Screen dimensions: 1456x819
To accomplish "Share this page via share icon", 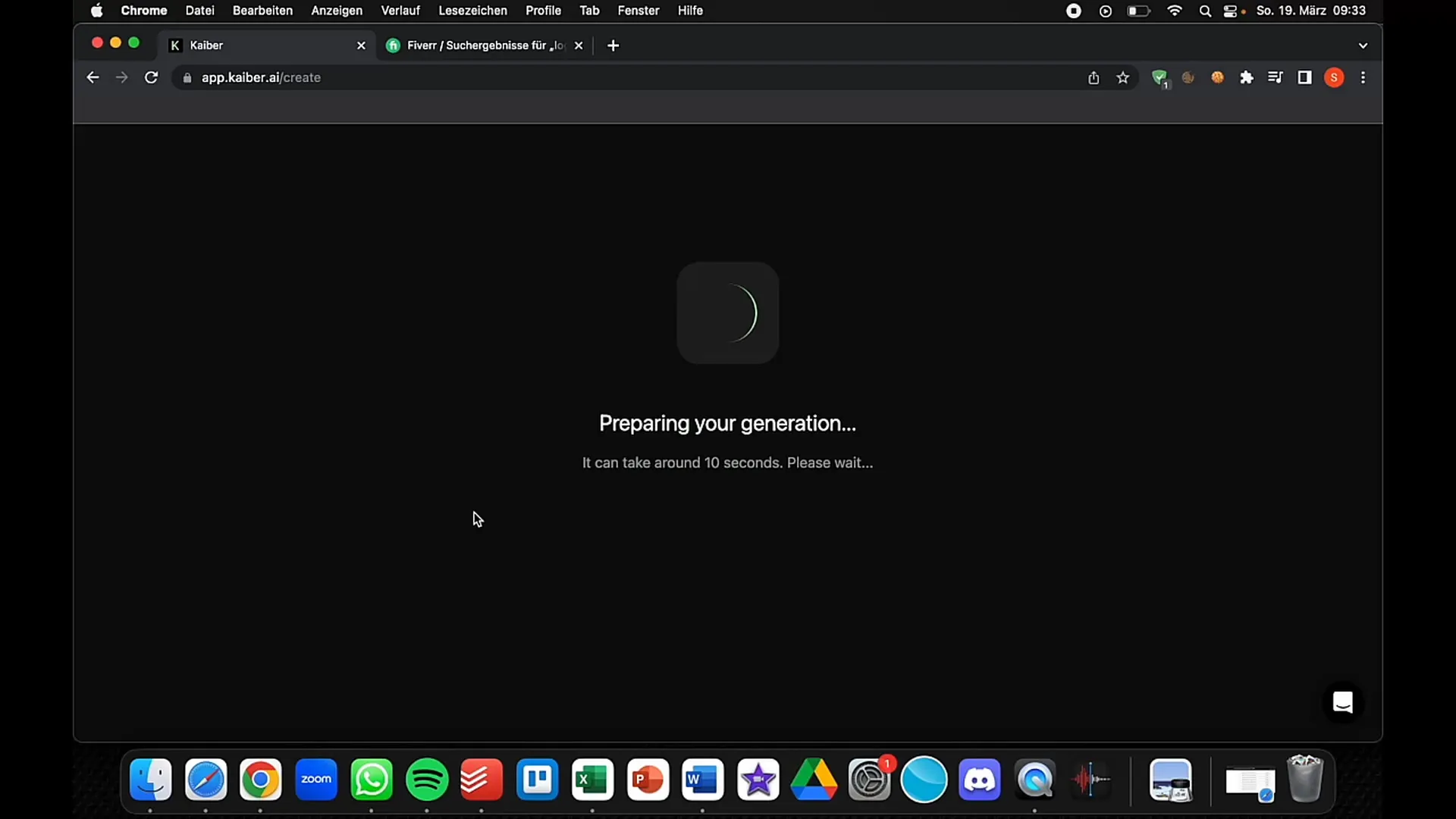I will pyautogui.click(x=1094, y=77).
